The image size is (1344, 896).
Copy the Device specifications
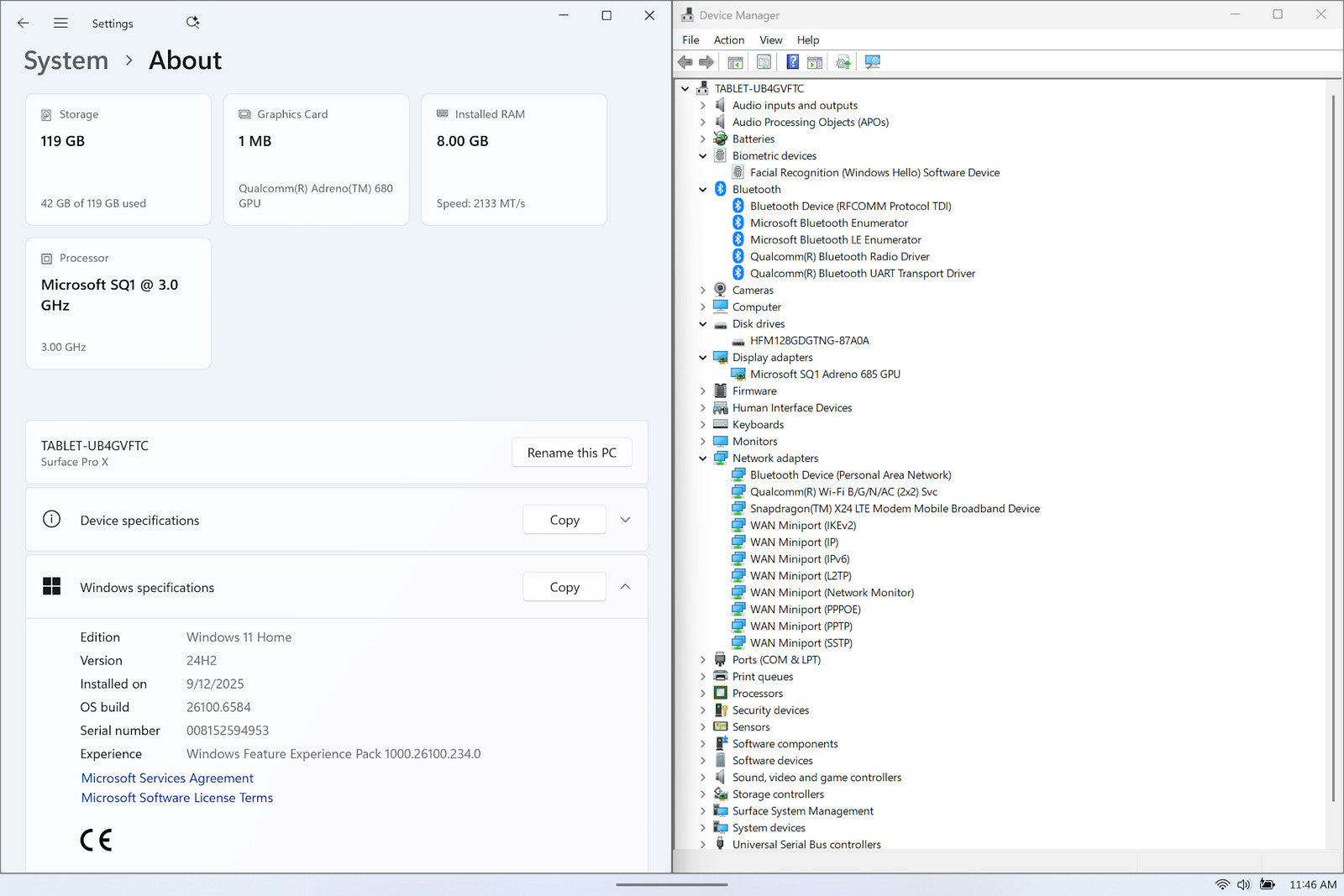tap(564, 520)
